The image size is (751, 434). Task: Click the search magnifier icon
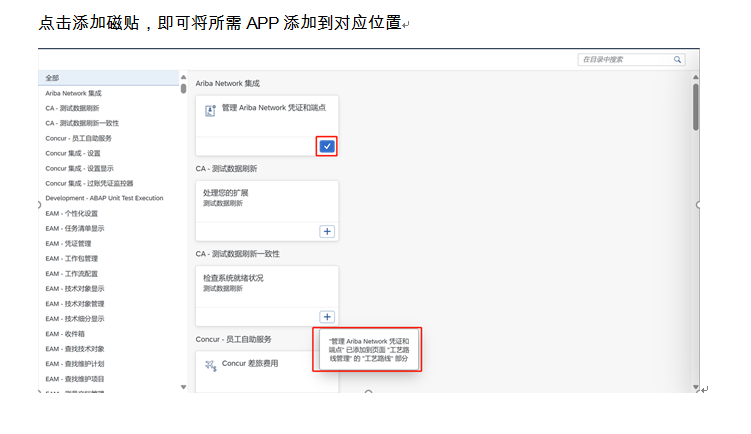click(678, 60)
